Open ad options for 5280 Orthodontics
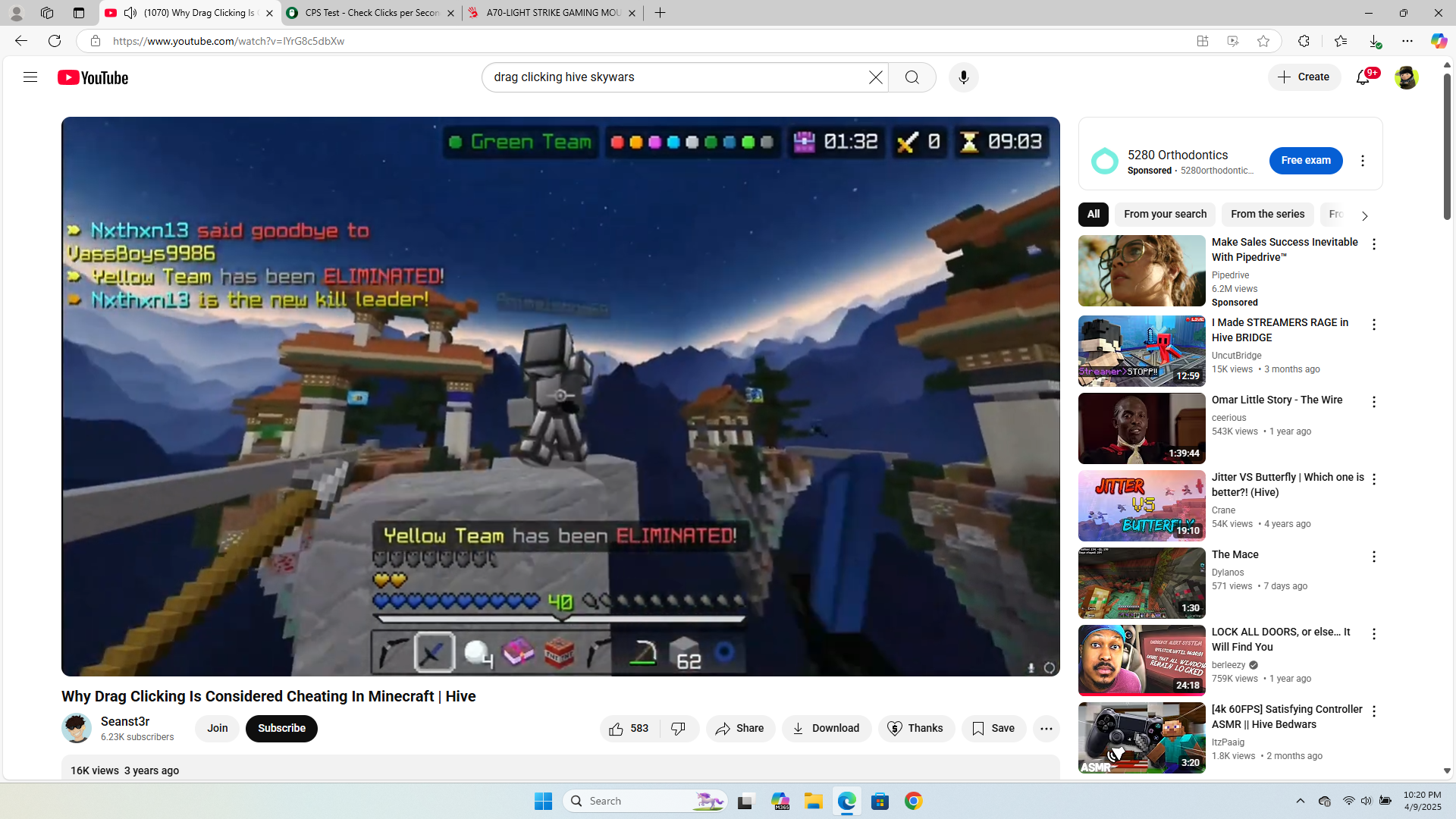The width and height of the screenshot is (1456, 819). point(1363,161)
